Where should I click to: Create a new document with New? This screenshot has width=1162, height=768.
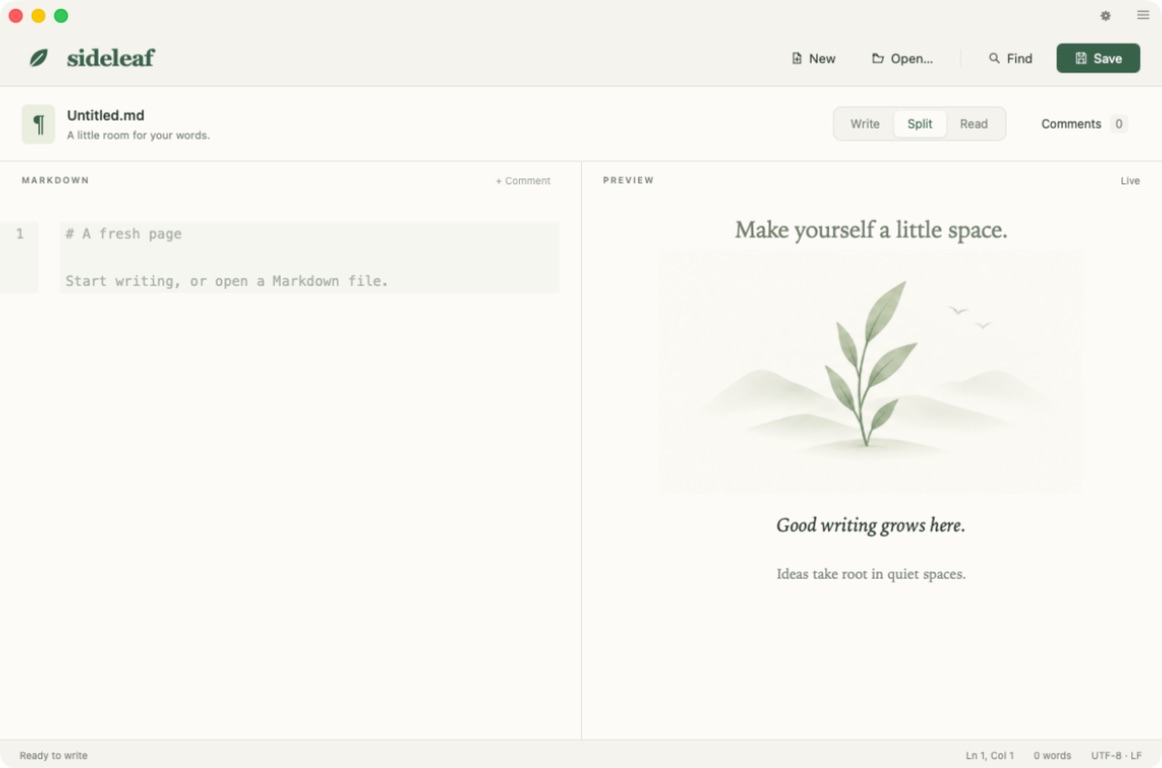click(813, 59)
